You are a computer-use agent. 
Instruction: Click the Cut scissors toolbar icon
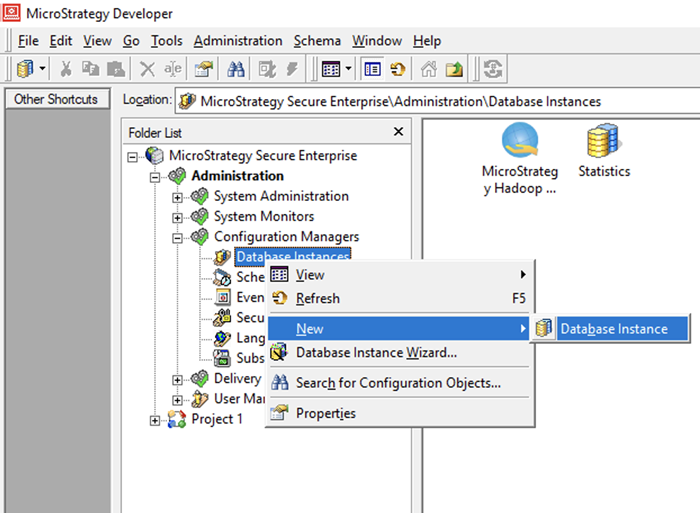(x=66, y=69)
